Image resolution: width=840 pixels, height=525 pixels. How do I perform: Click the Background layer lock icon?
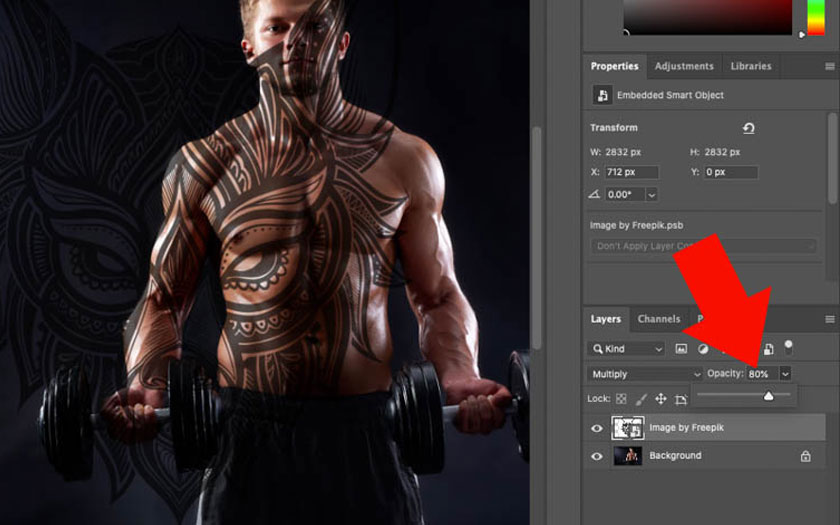[x=805, y=456]
